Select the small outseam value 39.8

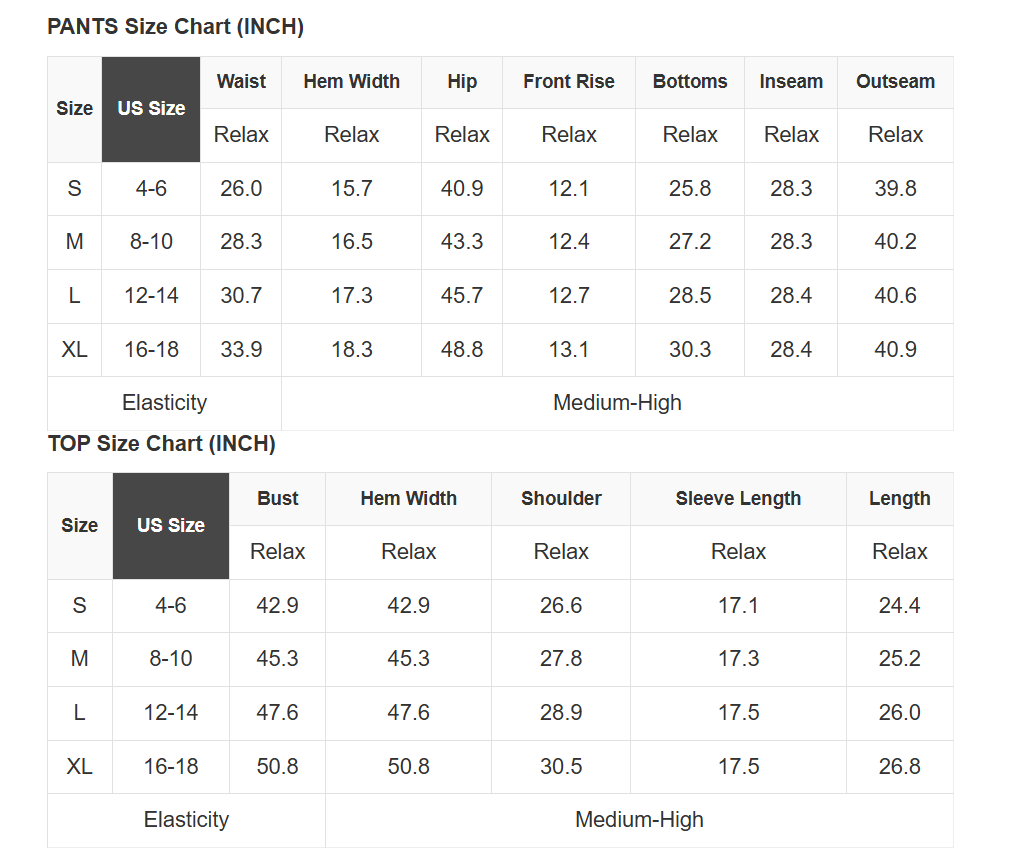[x=895, y=189]
